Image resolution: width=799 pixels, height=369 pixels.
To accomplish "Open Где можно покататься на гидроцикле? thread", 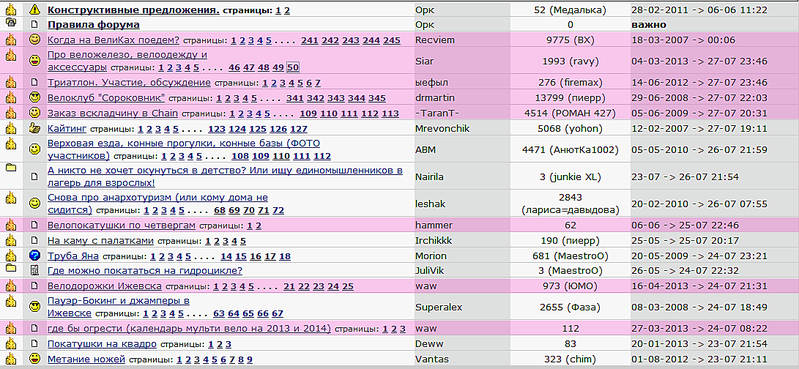I will coord(145,271).
